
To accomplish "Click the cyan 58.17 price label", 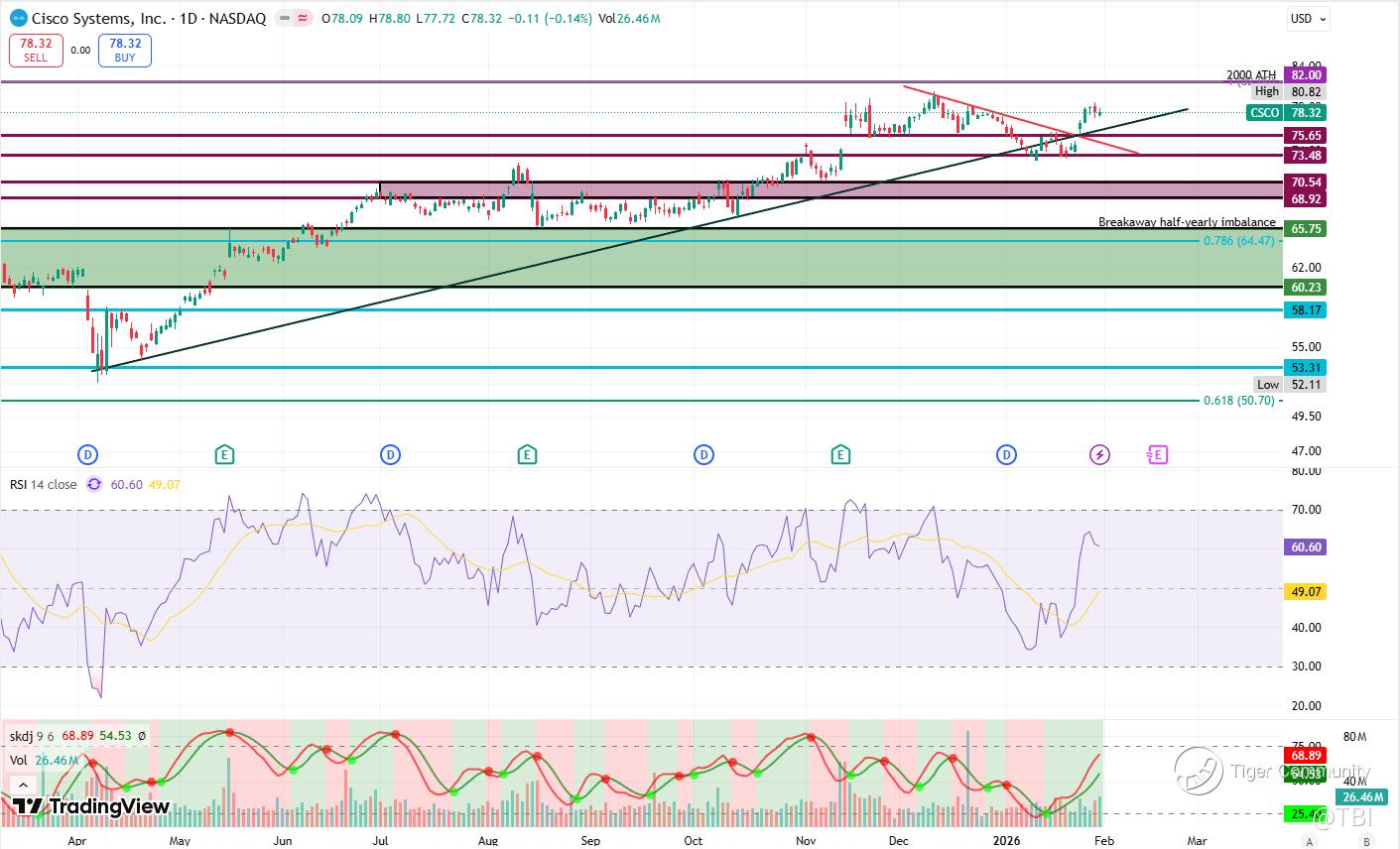I will (1306, 310).
